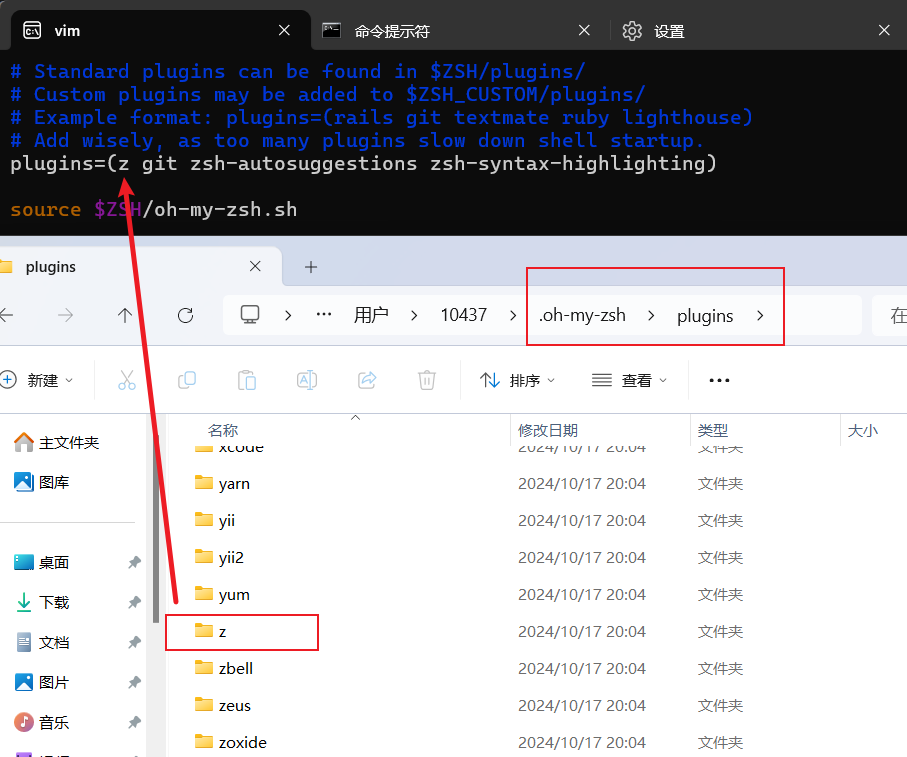Select the plugins tab in File Explorer
The height and width of the screenshot is (757, 907).
(139, 267)
